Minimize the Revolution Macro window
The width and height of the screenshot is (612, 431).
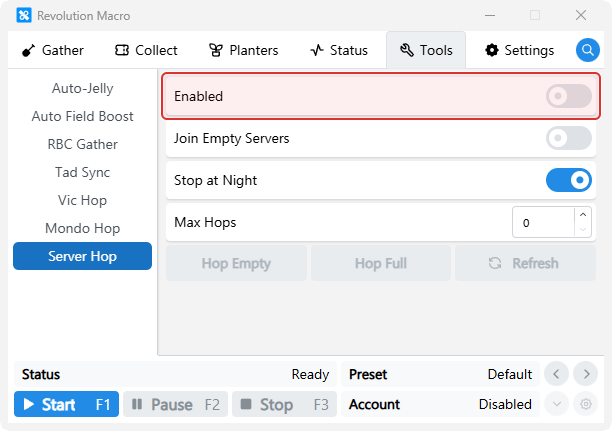(490, 16)
